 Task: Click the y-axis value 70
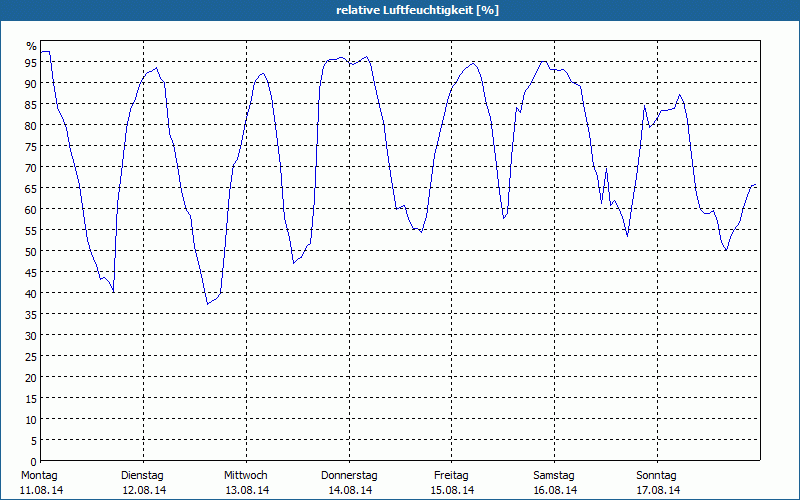pyautogui.click(x=31, y=167)
